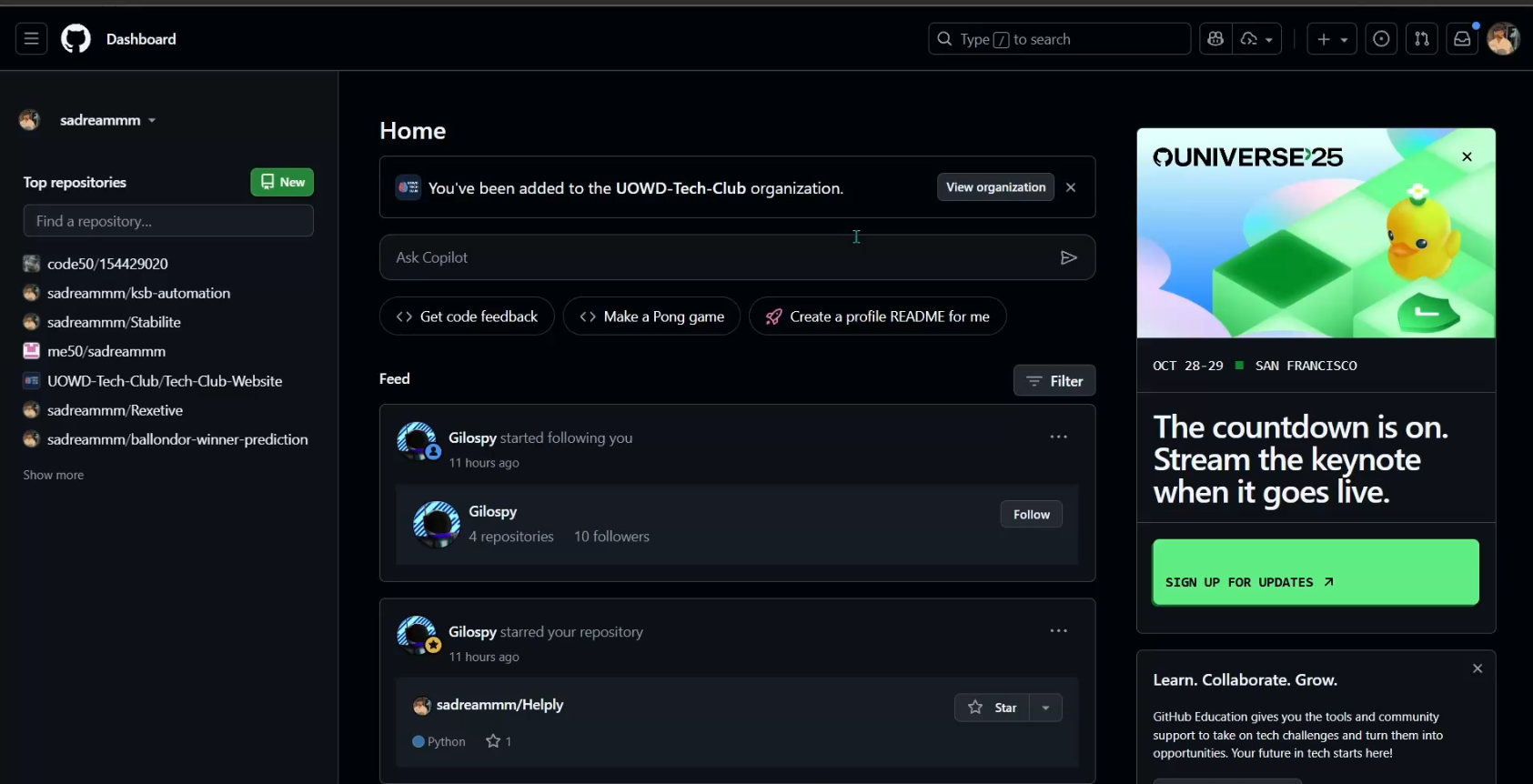Open options menu on 'started following you' card

pyautogui.click(x=1059, y=437)
